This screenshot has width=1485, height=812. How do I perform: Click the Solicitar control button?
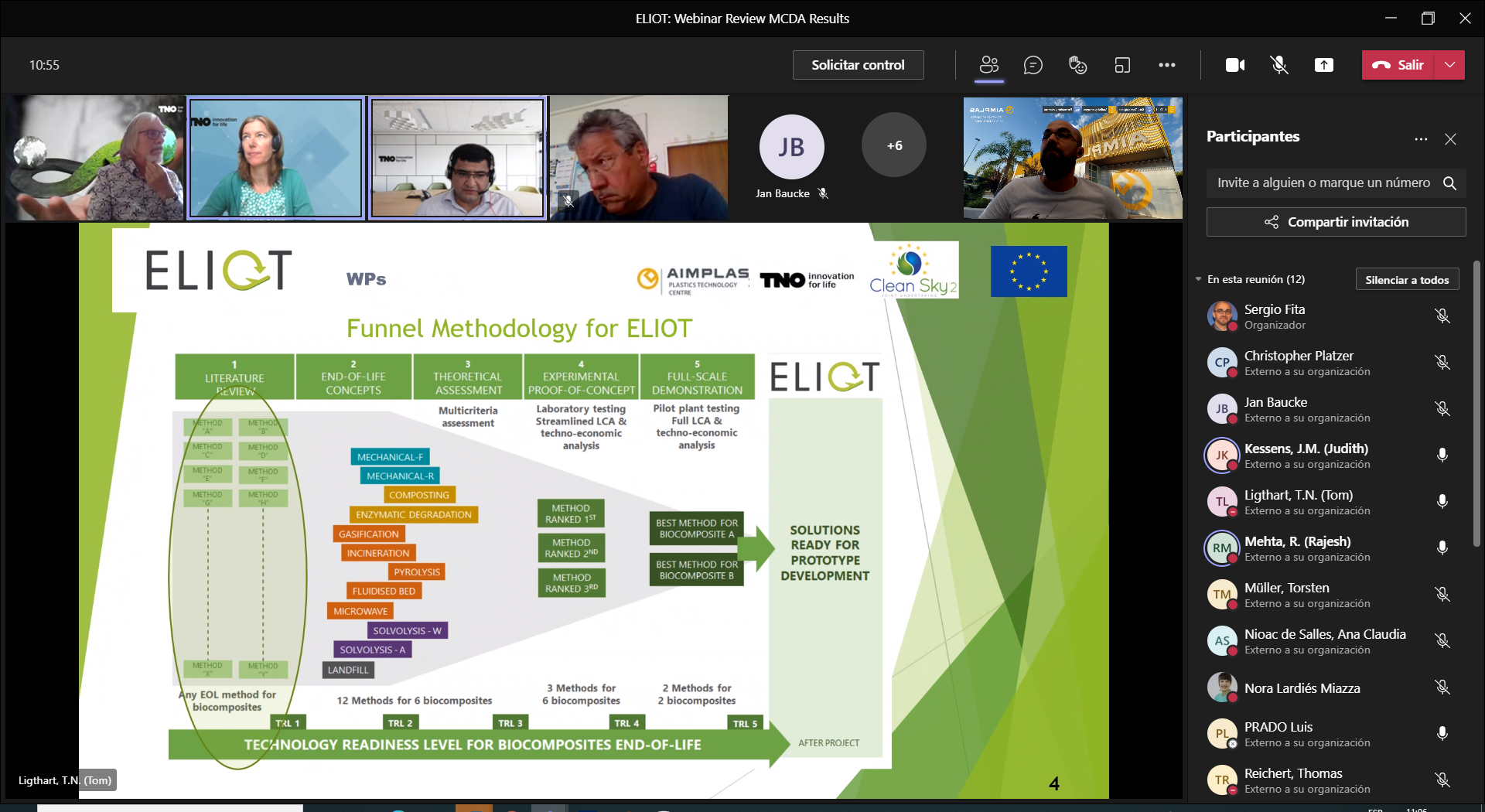[x=858, y=65]
